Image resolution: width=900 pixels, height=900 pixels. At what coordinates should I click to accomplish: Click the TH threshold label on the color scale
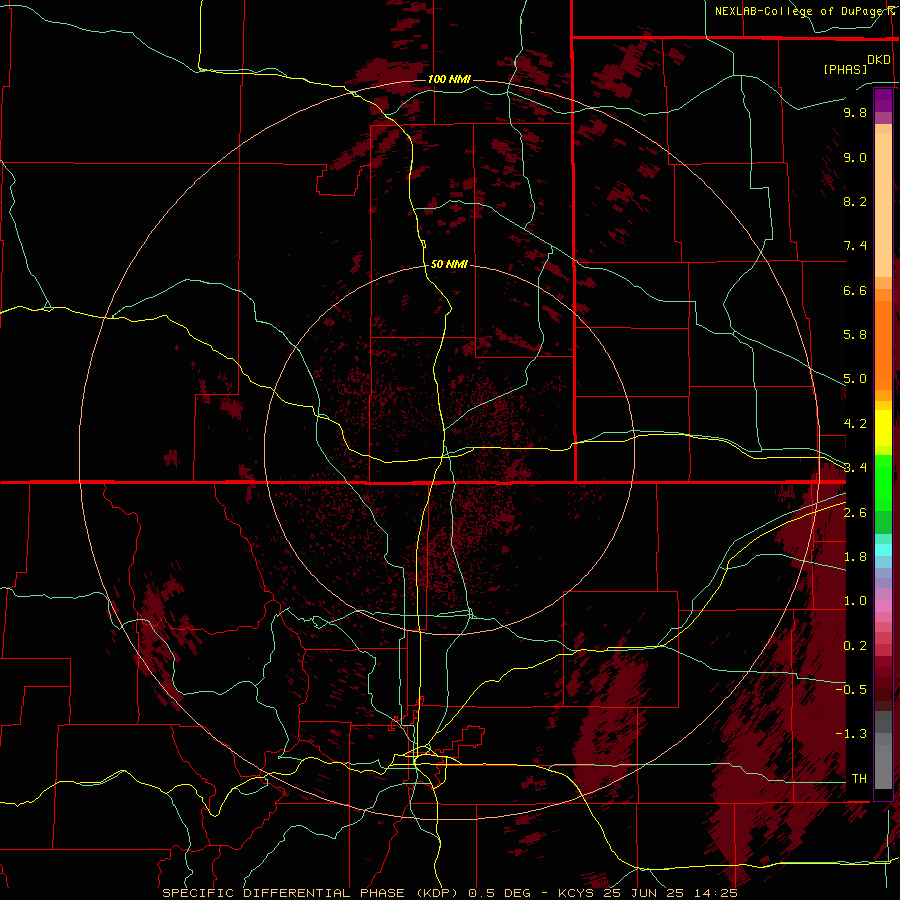click(x=859, y=779)
